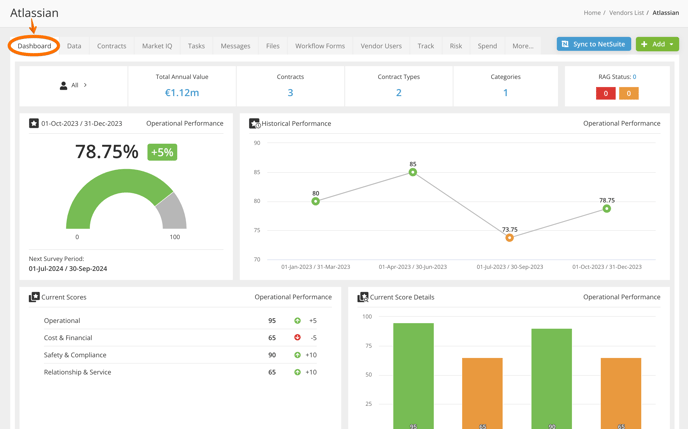Image resolution: width=688 pixels, height=429 pixels.
Task: Open the Dashboard tab
Action: coord(34,46)
